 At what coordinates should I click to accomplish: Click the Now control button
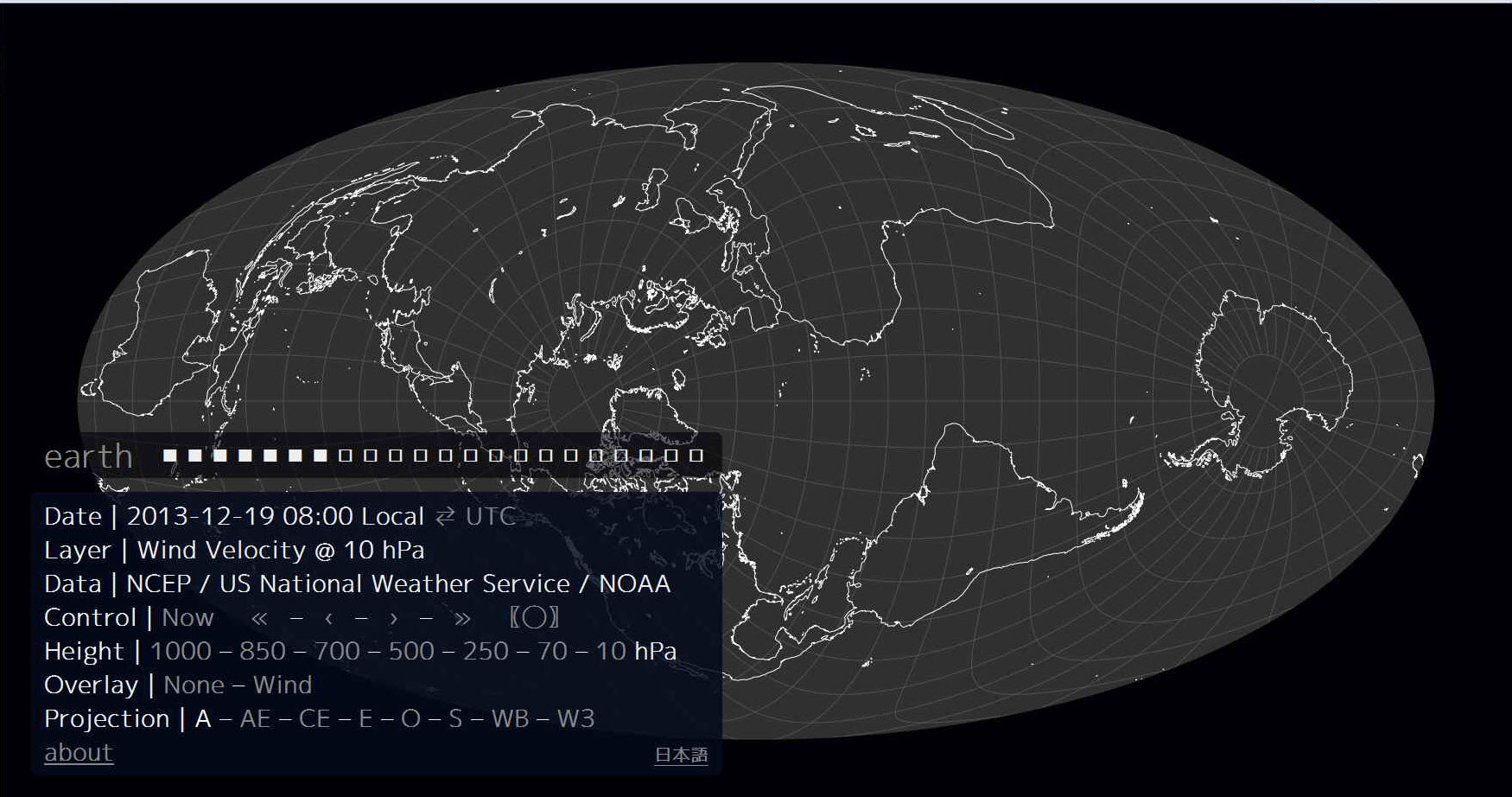pyautogui.click(x=187, y=618)
